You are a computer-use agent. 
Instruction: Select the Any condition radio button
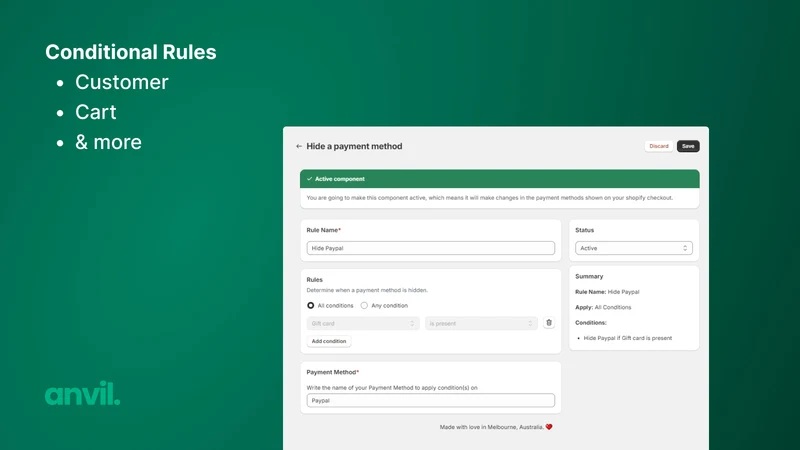click(x=364, y=306)
